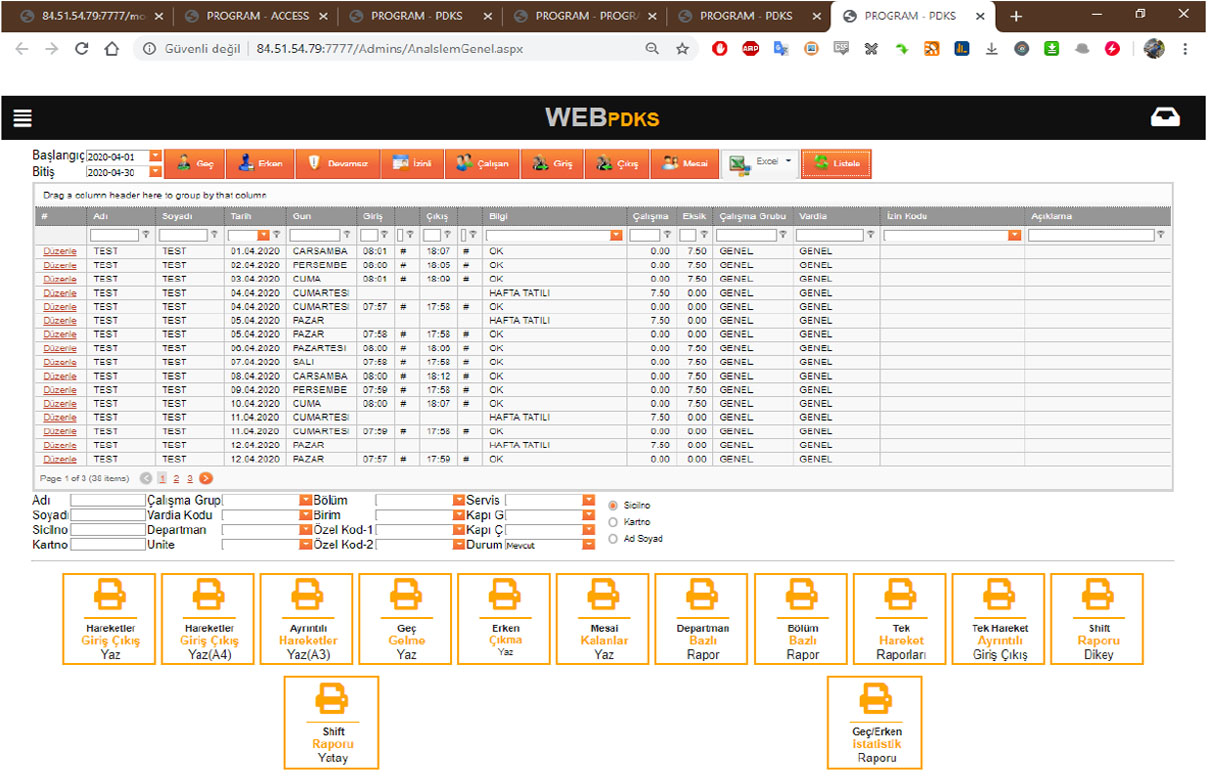Image resolution: width=1210 pixels, height=776 pixels.
Task: Open the Durum dropdown showing Mevcut
Action: click(x=588, y=545)
